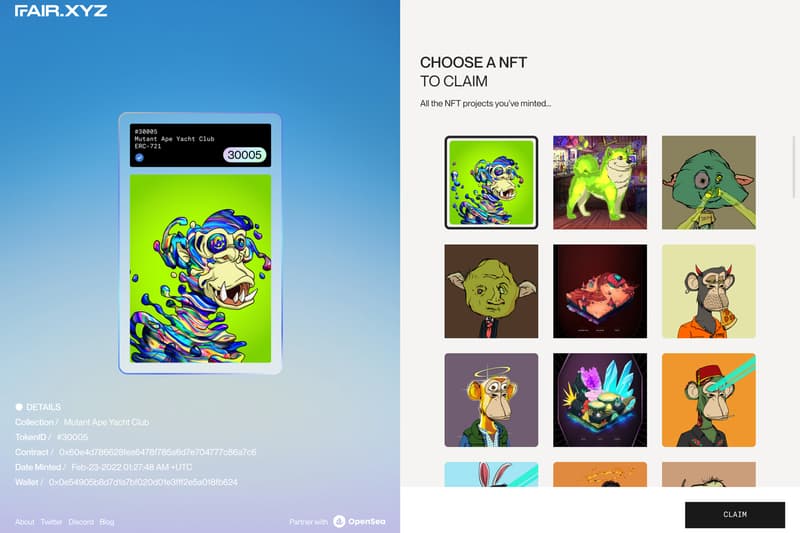Choose the green goblin laser-eye NFT
This screenshot has height=533, width=800.
709,183
